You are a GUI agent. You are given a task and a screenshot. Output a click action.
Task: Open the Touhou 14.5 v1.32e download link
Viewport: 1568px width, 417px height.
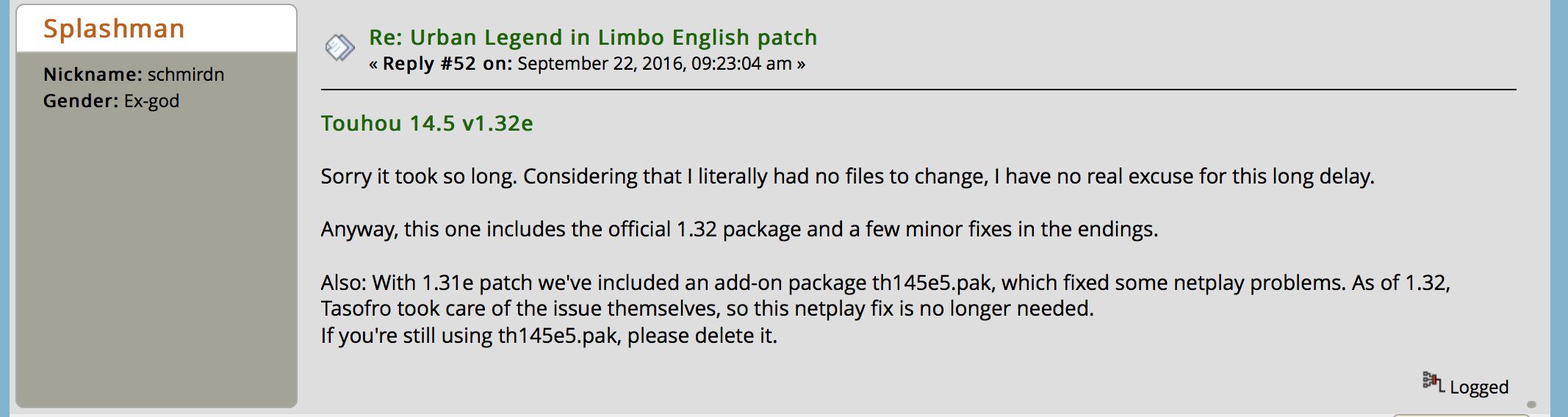pos(427,123)
